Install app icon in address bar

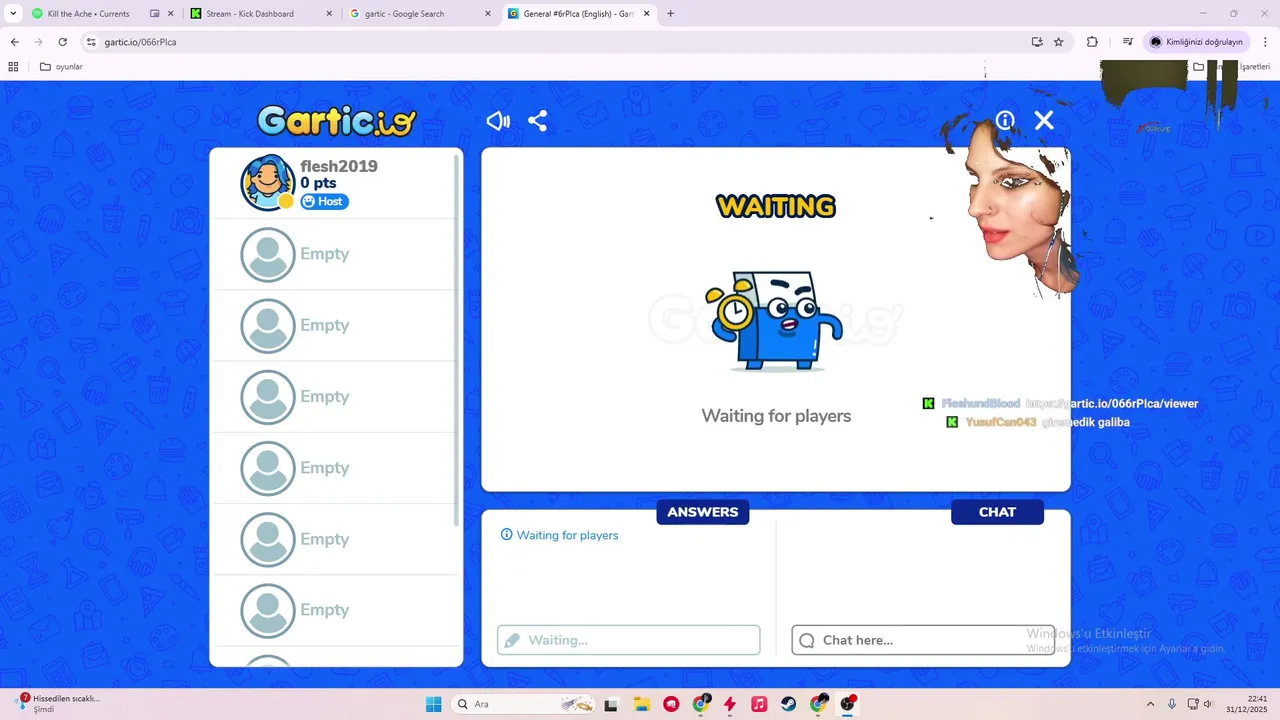1037,42
